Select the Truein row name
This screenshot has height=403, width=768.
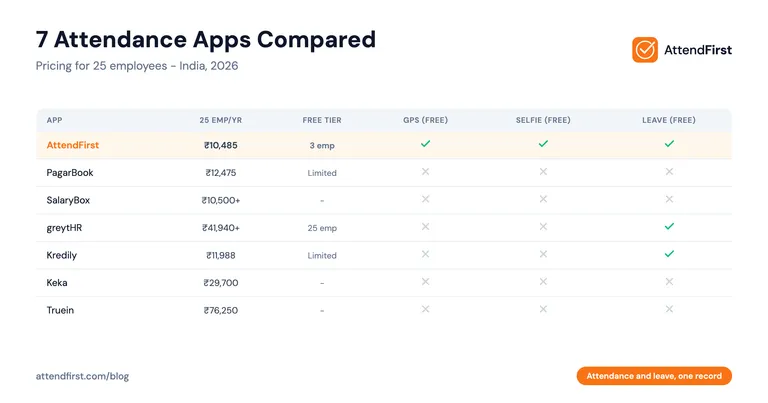[60, 310]
